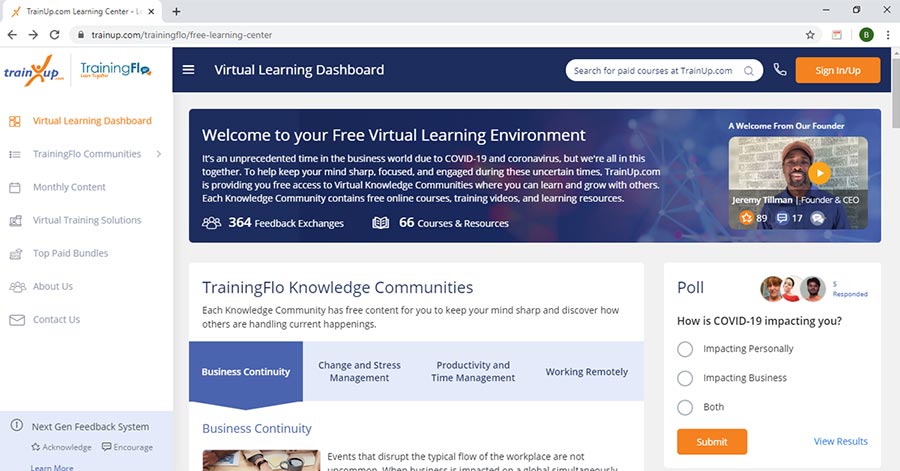Viewport: 900px width, 471px height.
Task: Click the About Us people icon
Action: 17,287
